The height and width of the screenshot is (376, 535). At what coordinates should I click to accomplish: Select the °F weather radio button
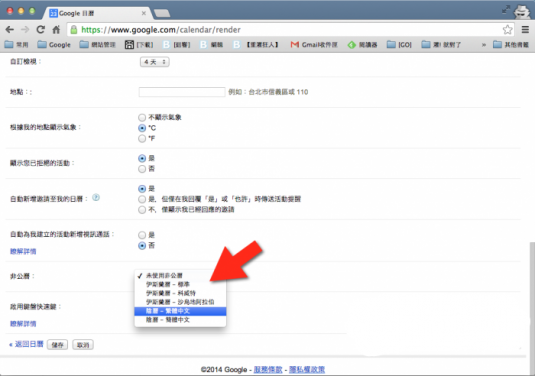tap(142, 138)
